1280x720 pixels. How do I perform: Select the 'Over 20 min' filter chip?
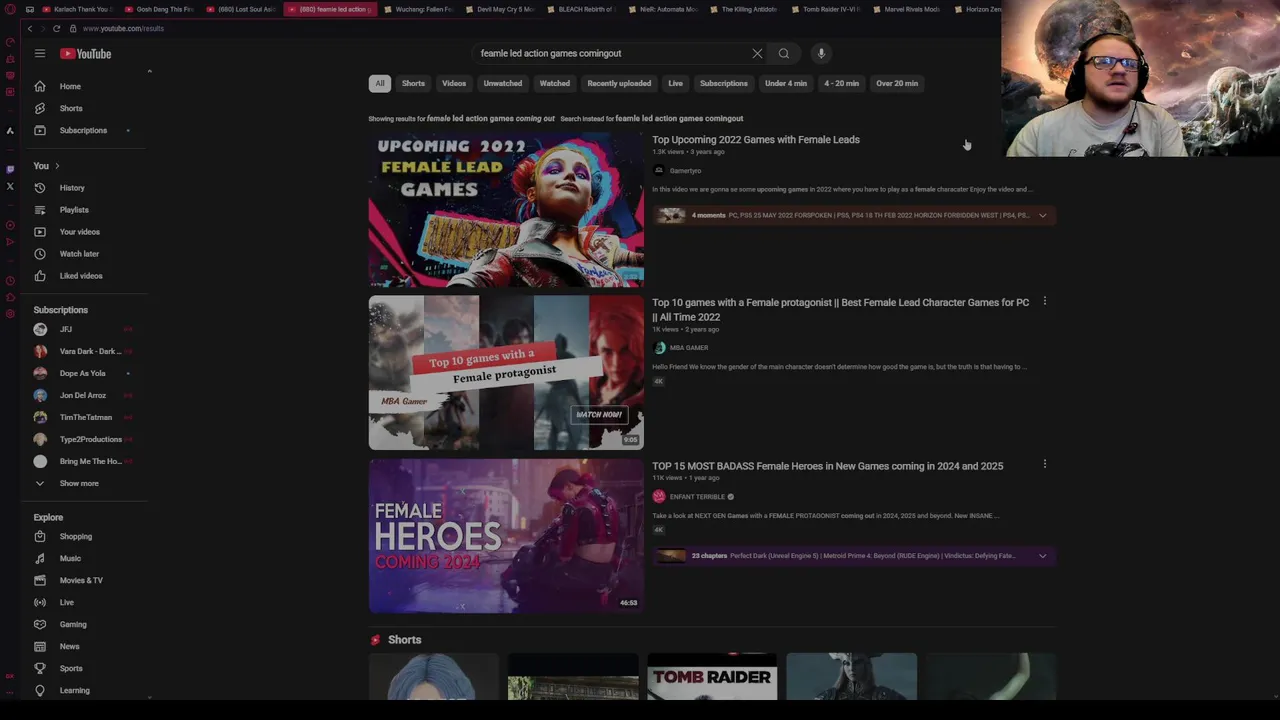[x=897, y=83]
